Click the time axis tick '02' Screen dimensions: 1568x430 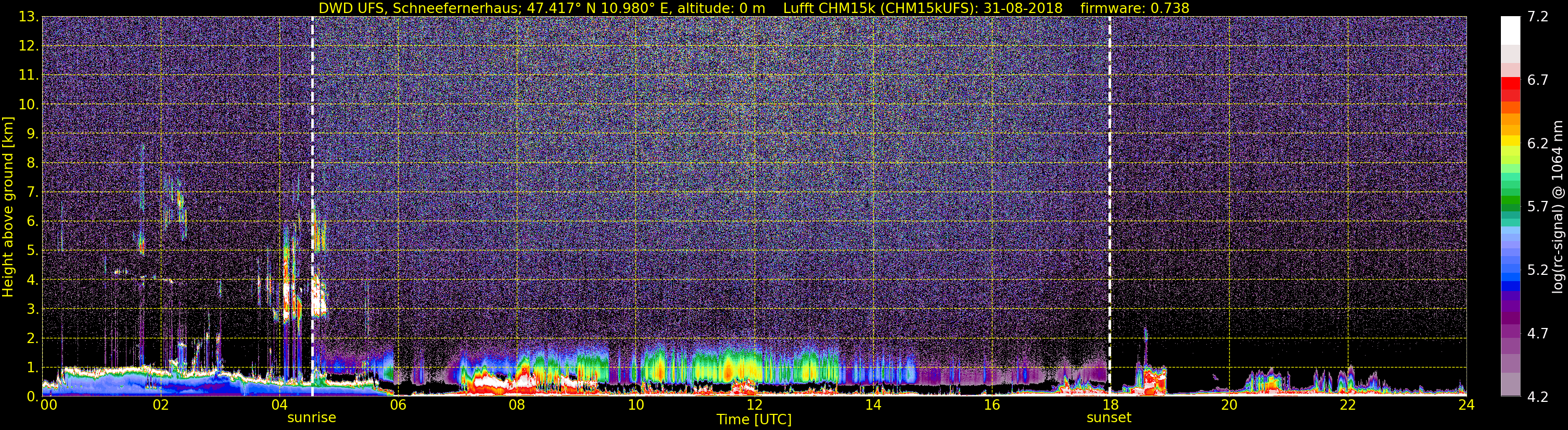click(160, 406)
